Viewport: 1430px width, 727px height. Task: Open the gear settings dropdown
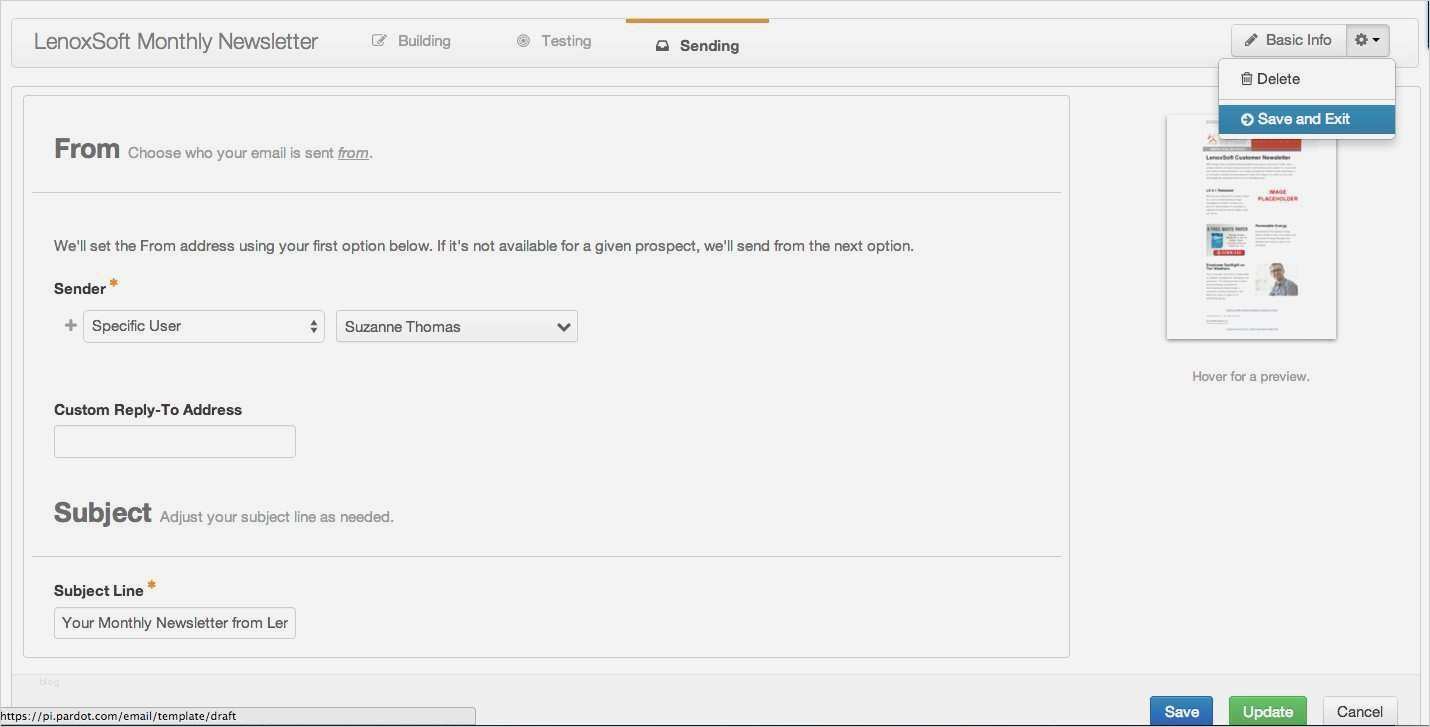1367,41
